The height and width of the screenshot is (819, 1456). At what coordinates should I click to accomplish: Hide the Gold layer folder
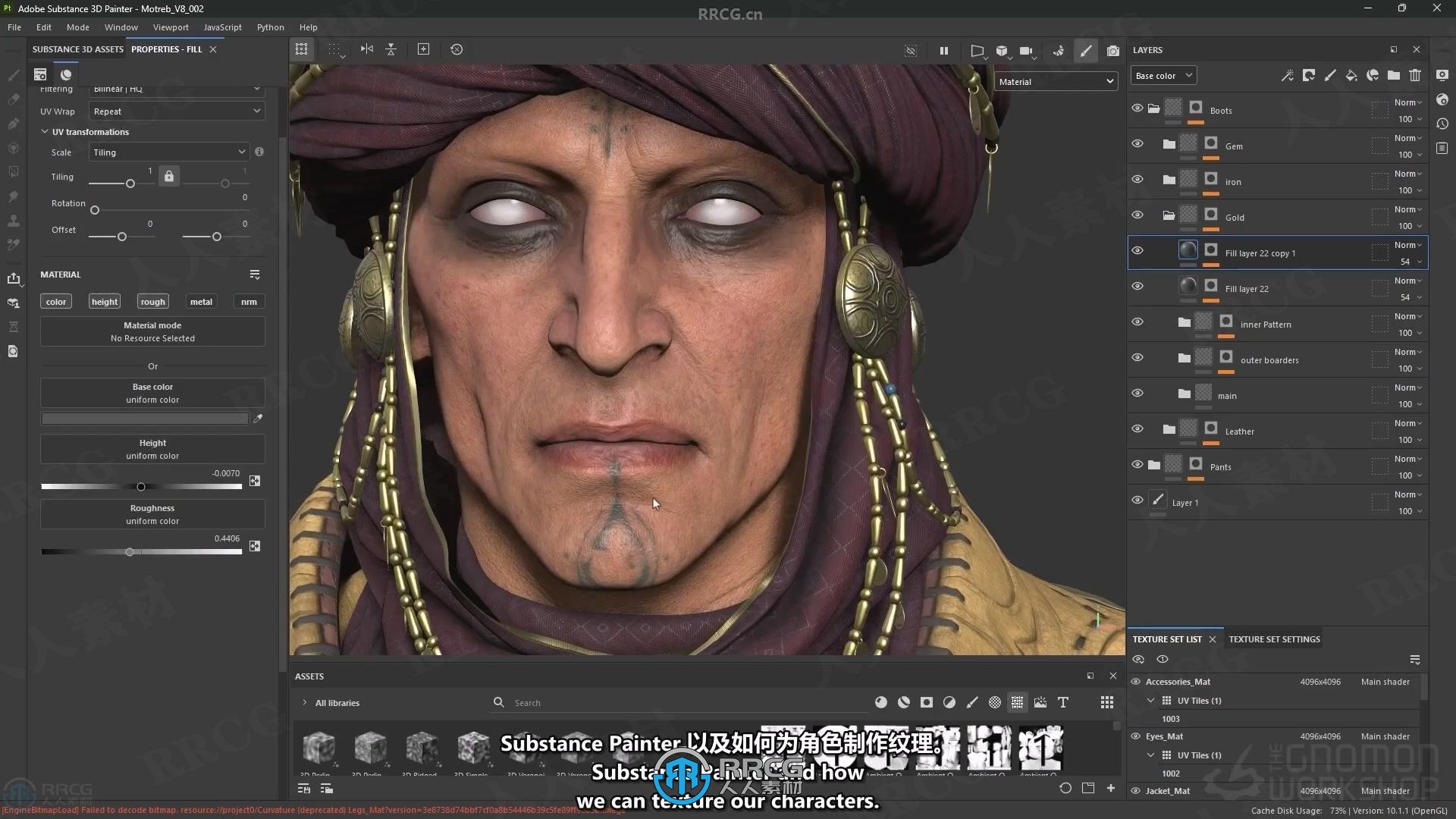tap(1137, 215)
